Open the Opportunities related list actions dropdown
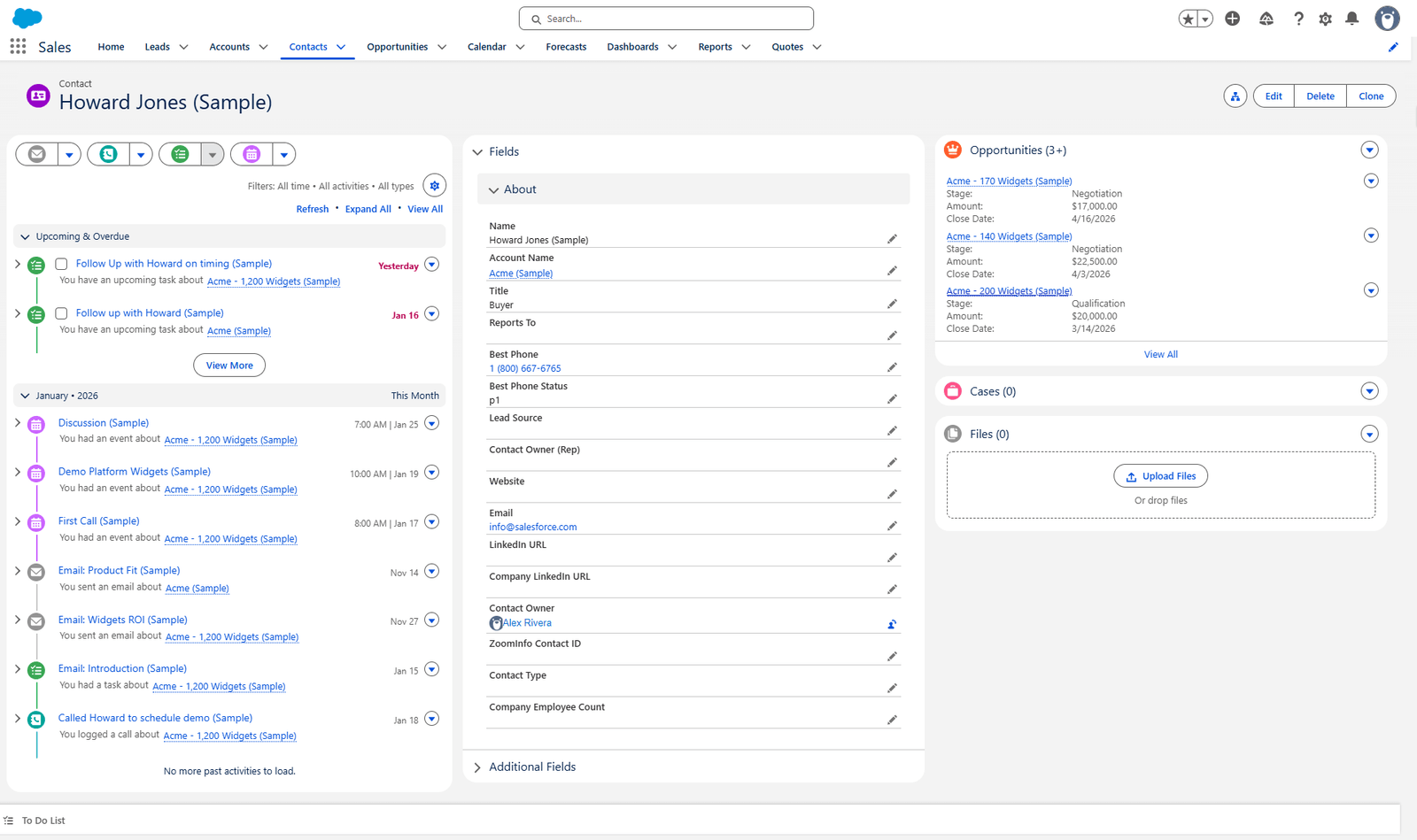Screen dimensions: 1417x840 [x=1369, y=150]
